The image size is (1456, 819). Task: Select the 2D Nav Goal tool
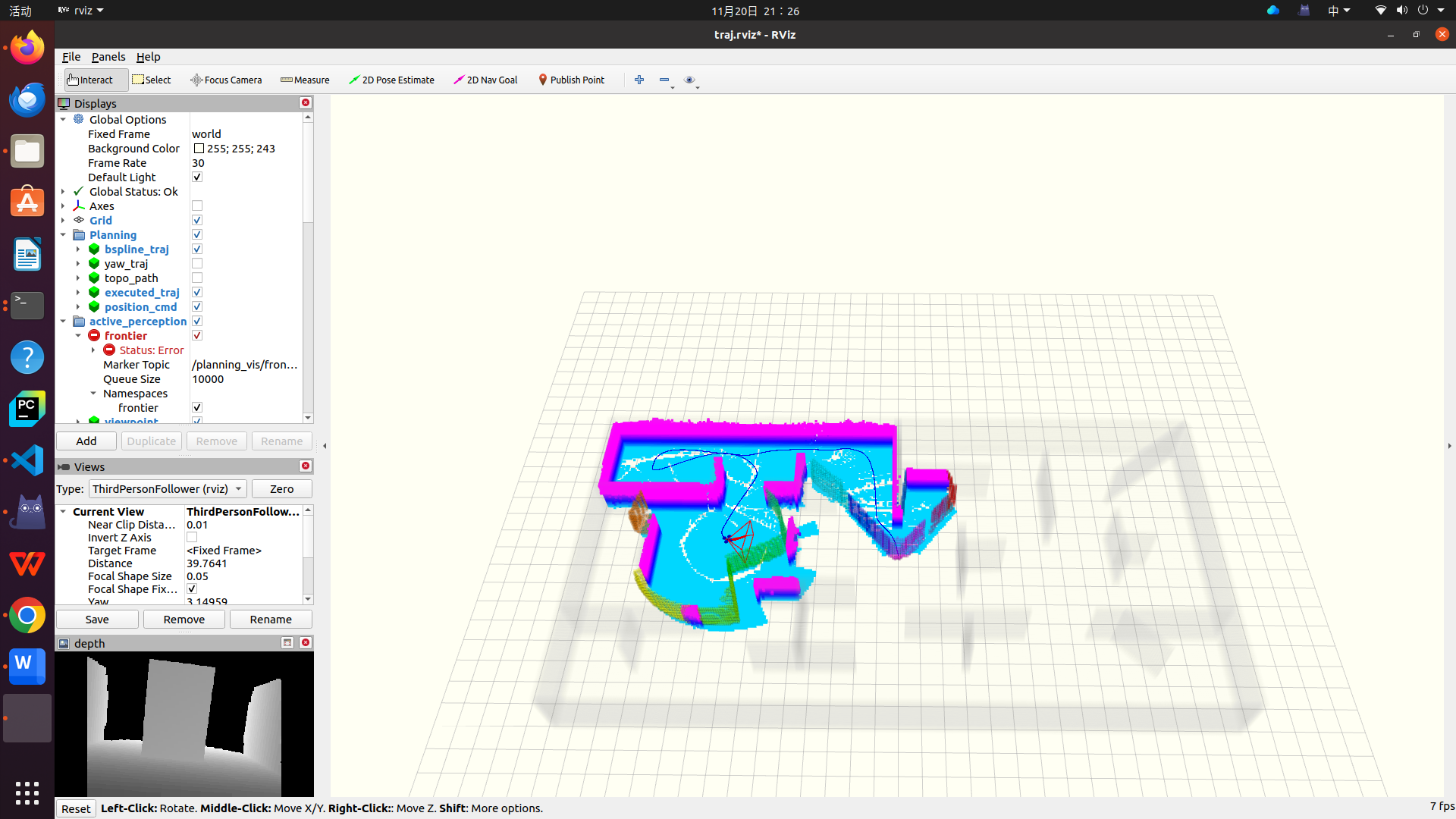pos(485,80)
